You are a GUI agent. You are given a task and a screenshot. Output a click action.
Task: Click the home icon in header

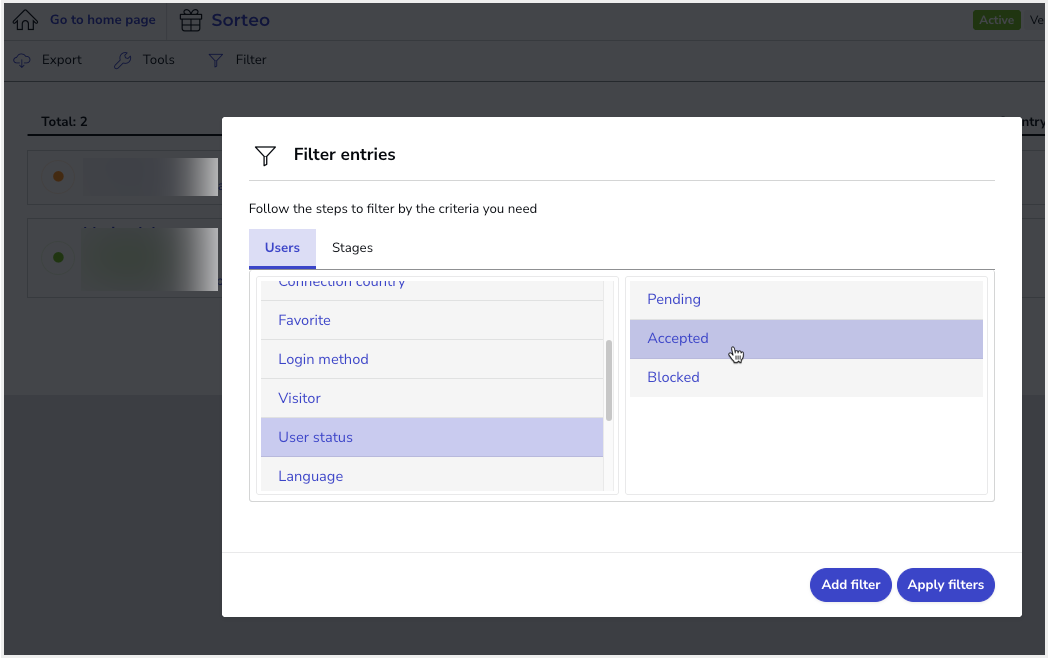[x=25, y=20]
